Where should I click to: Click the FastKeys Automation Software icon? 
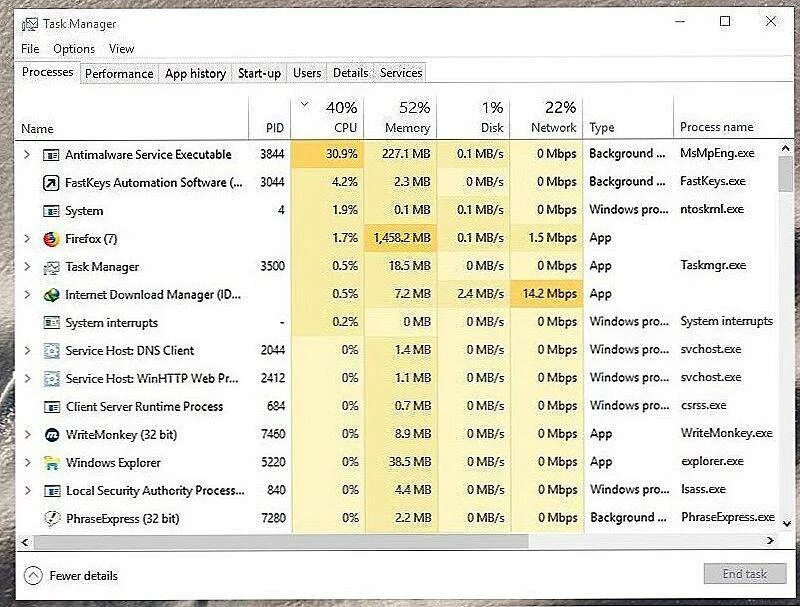51,183
